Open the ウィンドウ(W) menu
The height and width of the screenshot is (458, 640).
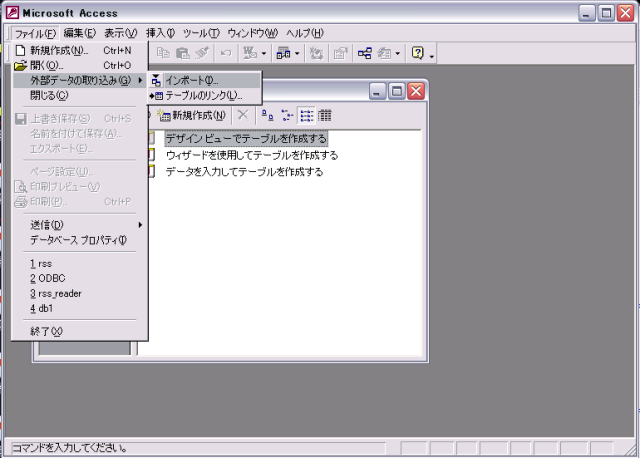click(253, 33)
